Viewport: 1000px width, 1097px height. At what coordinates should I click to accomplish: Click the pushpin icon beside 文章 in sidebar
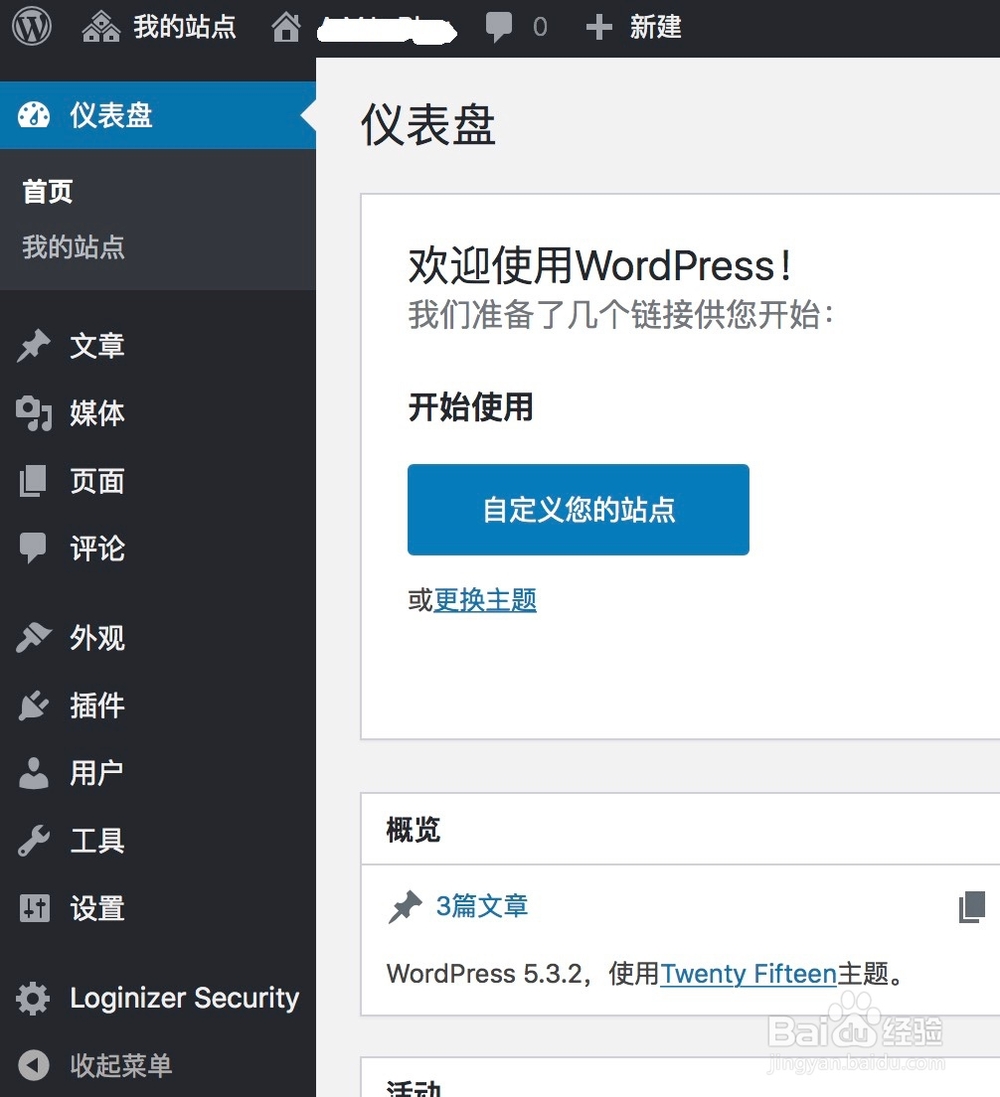34,346
